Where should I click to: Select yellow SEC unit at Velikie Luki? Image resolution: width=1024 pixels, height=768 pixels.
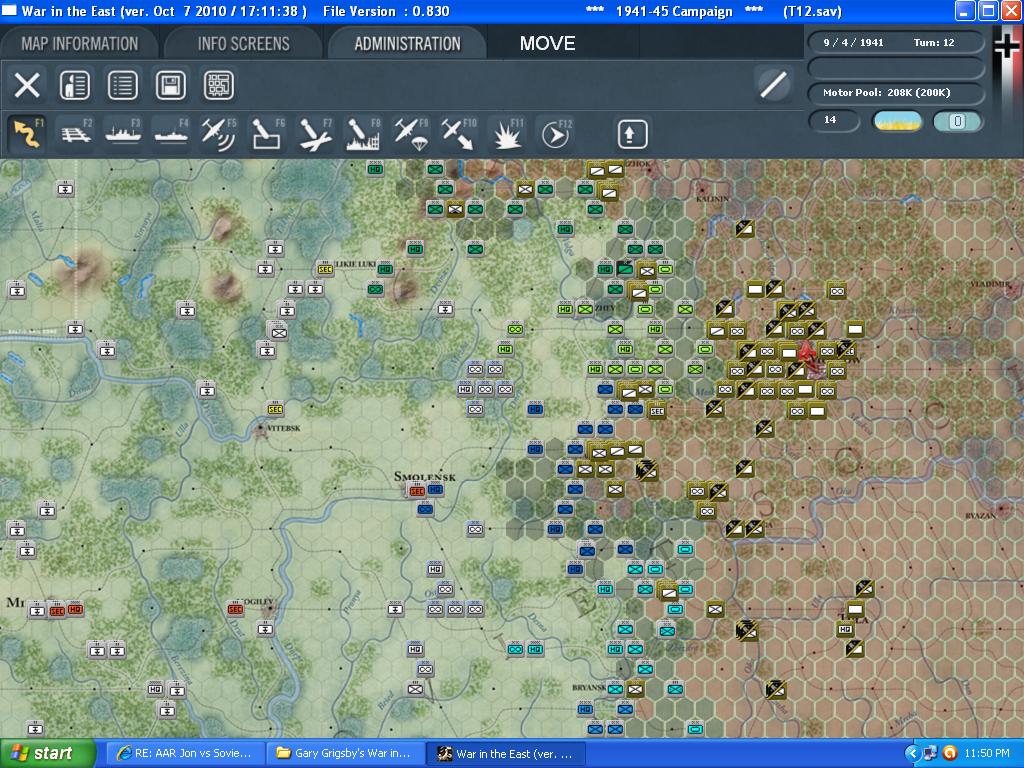[325, 268]
